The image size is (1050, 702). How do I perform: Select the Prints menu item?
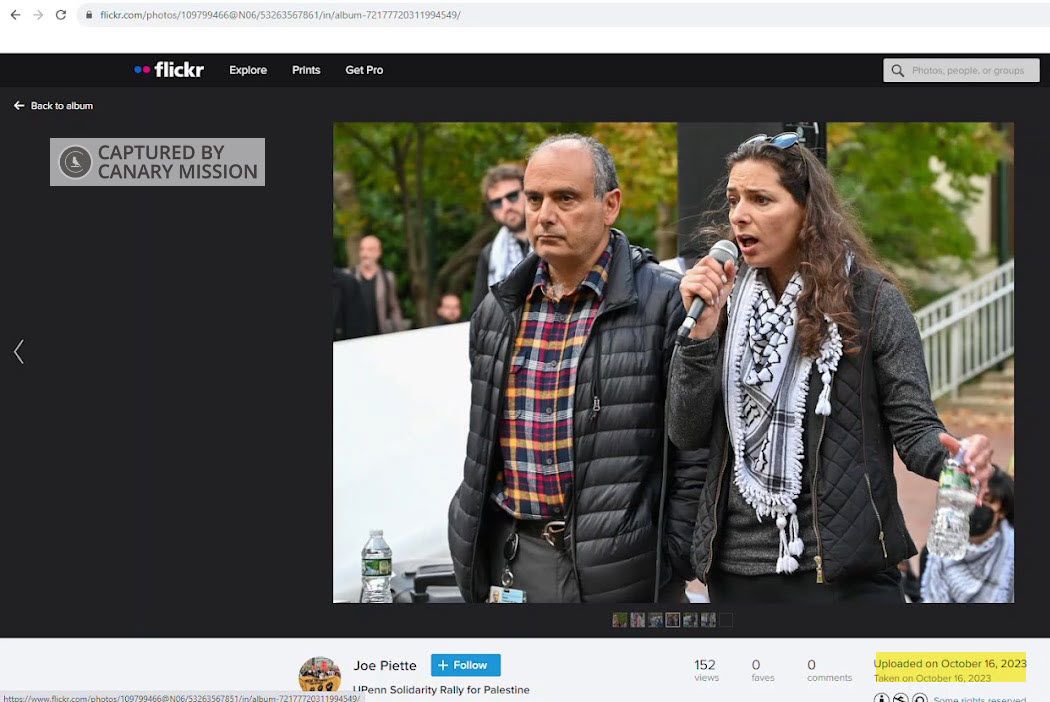(306, 70)
